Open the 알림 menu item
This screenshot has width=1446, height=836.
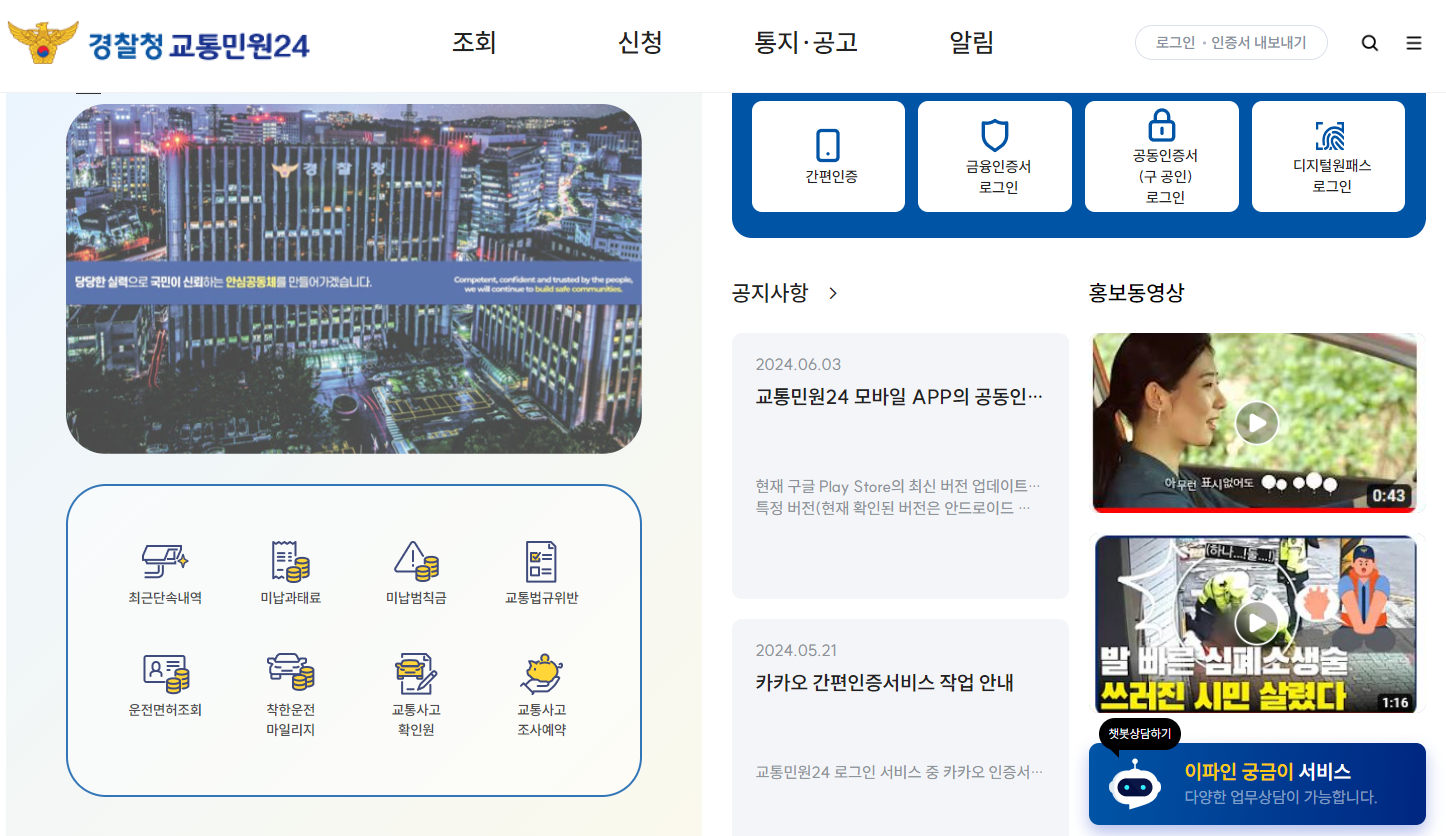tap(969, 43)
